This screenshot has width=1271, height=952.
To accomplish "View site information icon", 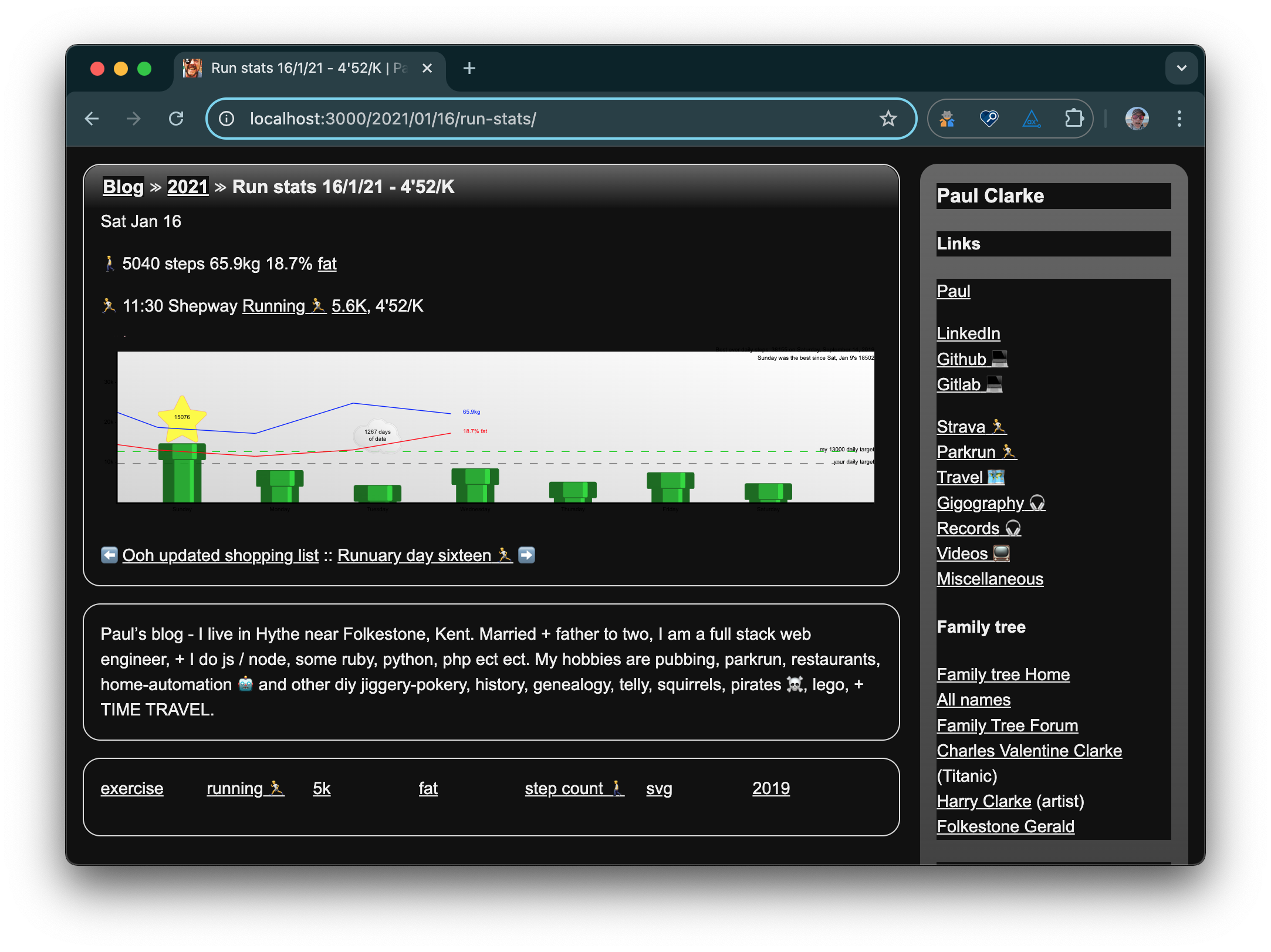I will [227, 119].
